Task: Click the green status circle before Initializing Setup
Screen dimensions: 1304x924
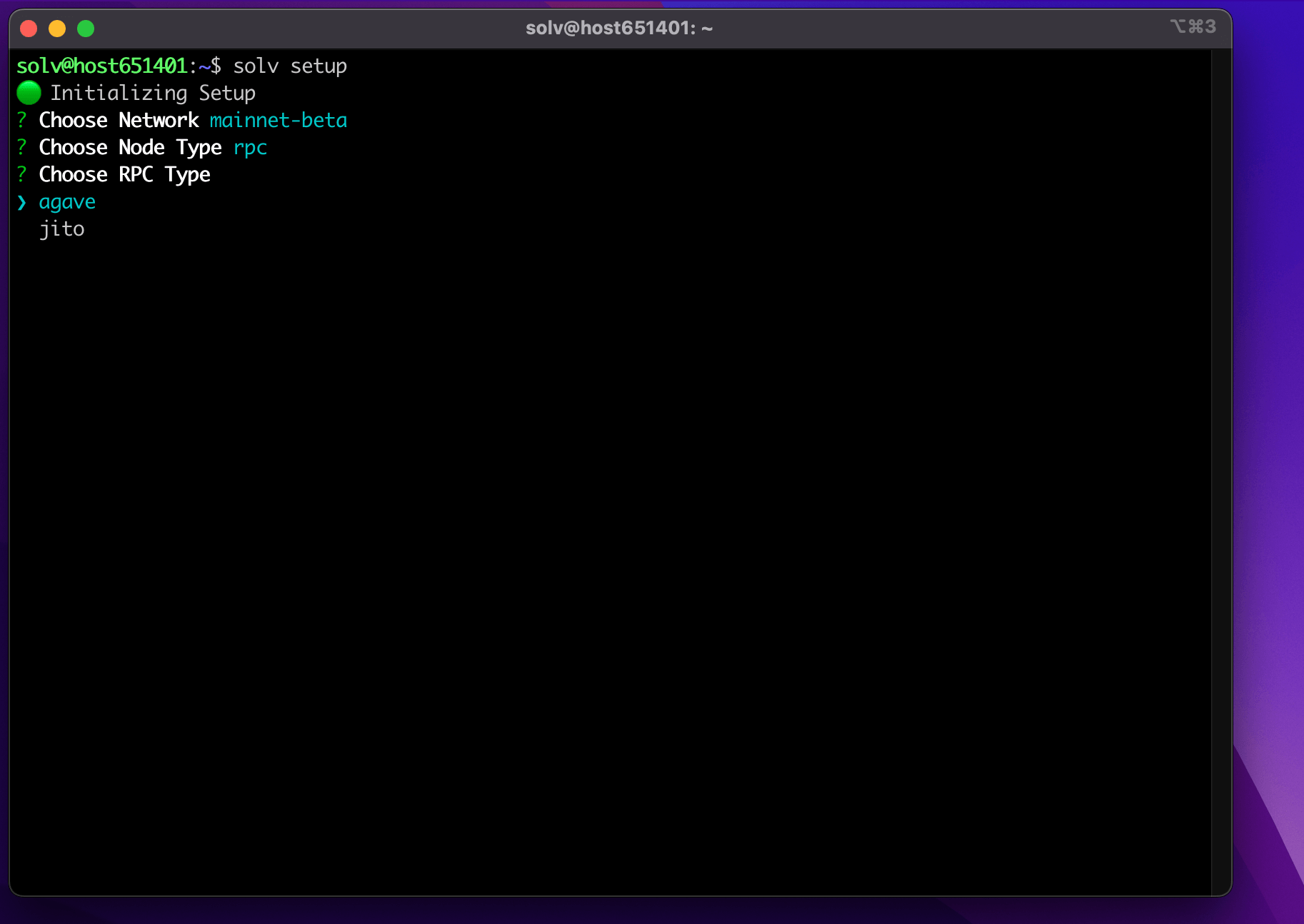Action: click(29, 93)
